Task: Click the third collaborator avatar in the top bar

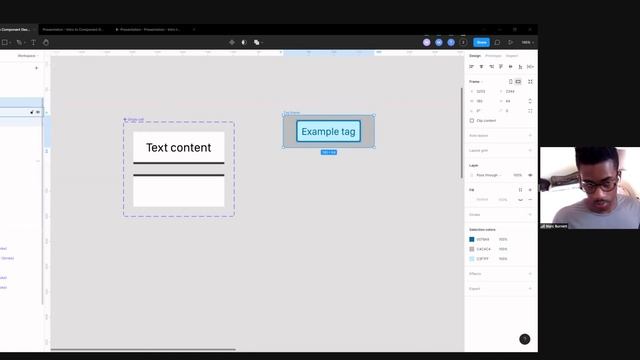Action: pos(451,42)
